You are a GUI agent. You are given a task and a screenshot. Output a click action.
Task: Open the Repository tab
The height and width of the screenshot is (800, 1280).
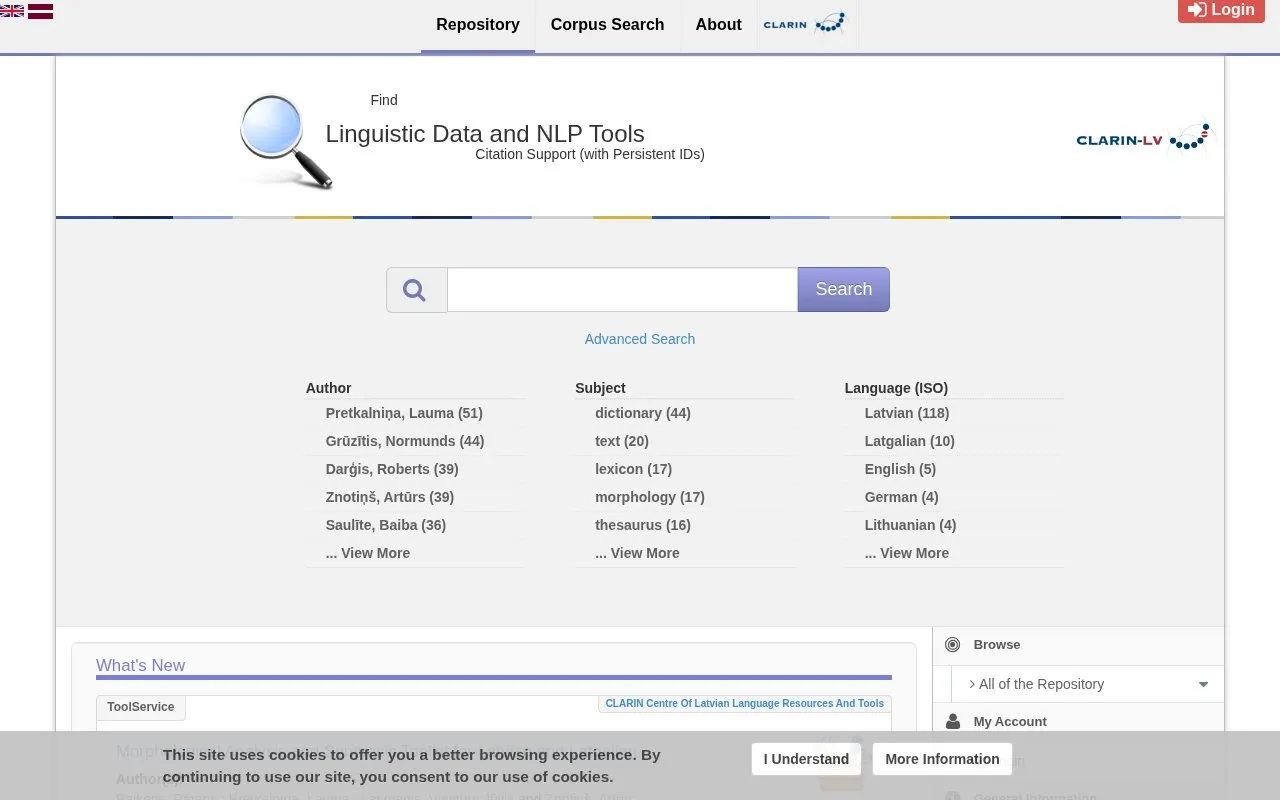478,25
